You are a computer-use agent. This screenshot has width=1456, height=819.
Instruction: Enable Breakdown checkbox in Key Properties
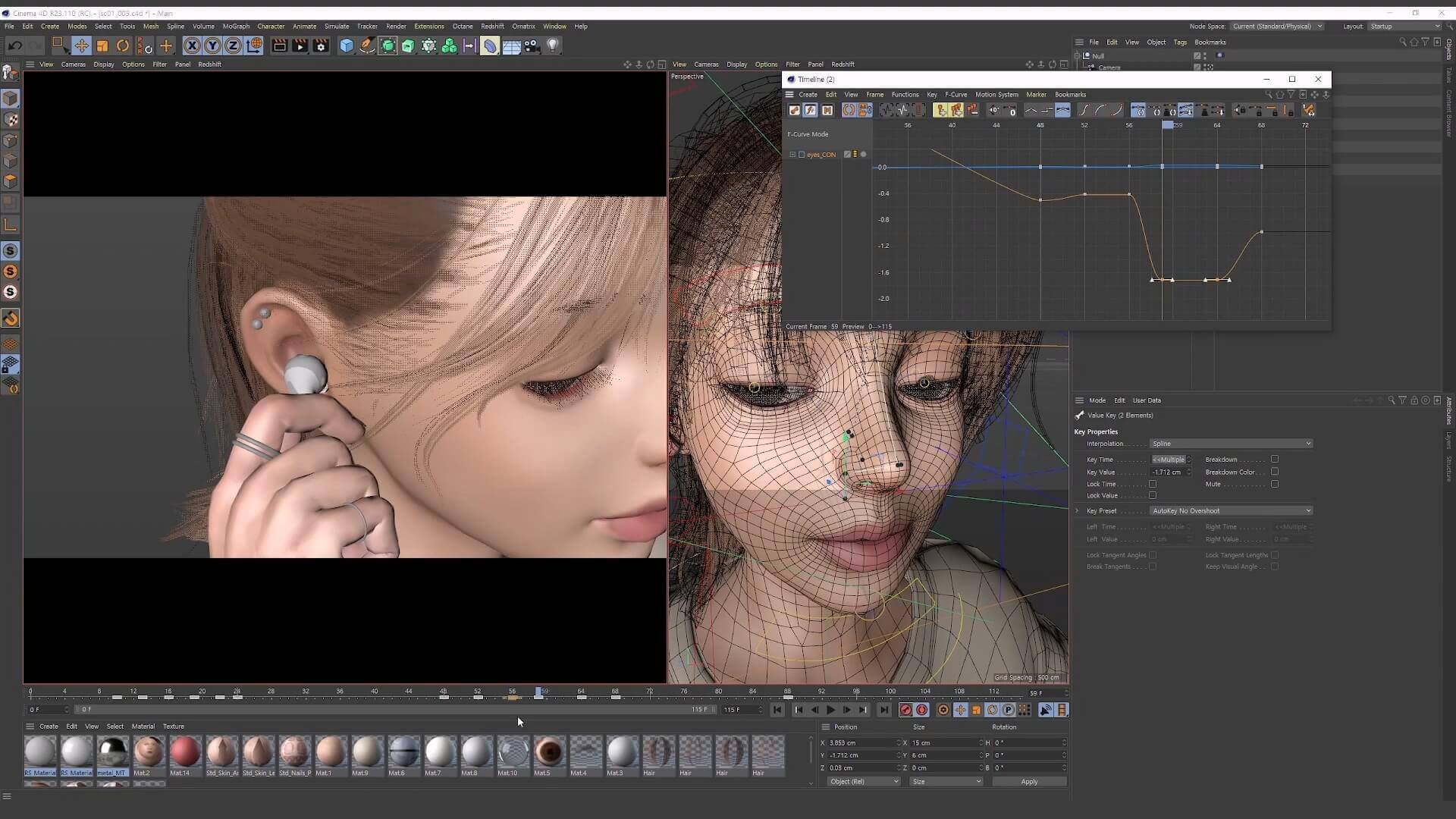[x=1275, y=459]
